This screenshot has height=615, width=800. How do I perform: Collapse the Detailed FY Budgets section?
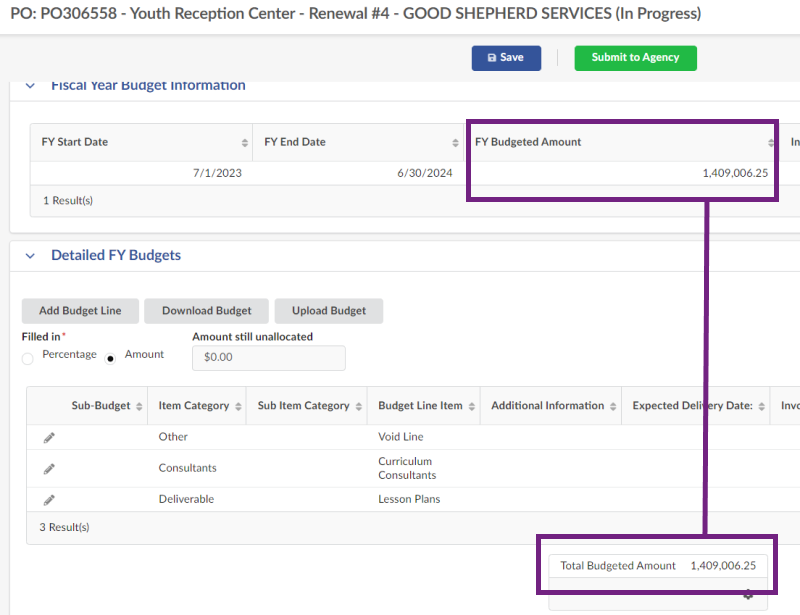(x=30, y=256)
